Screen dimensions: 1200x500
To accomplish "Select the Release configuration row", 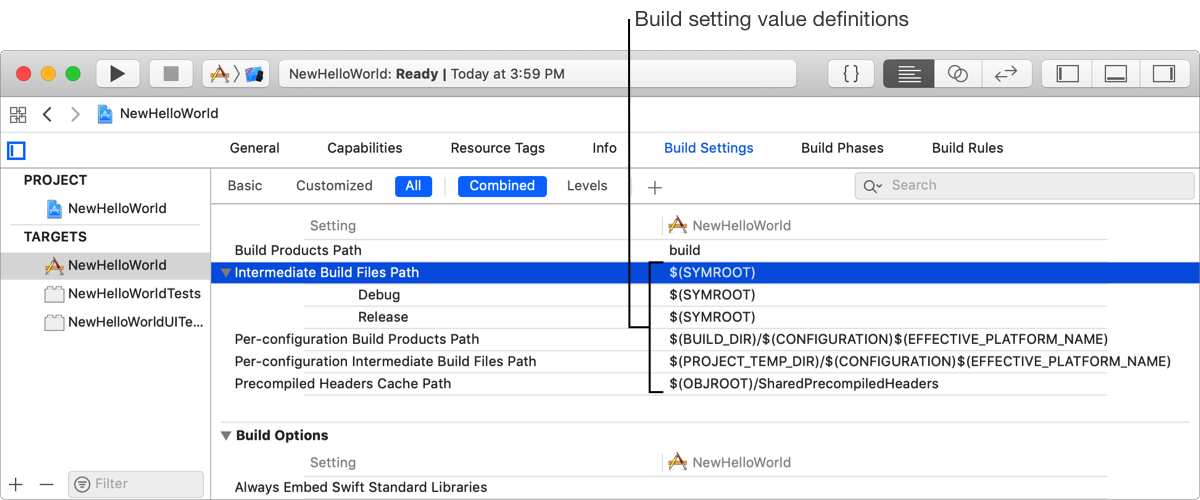I will (383, 317).
